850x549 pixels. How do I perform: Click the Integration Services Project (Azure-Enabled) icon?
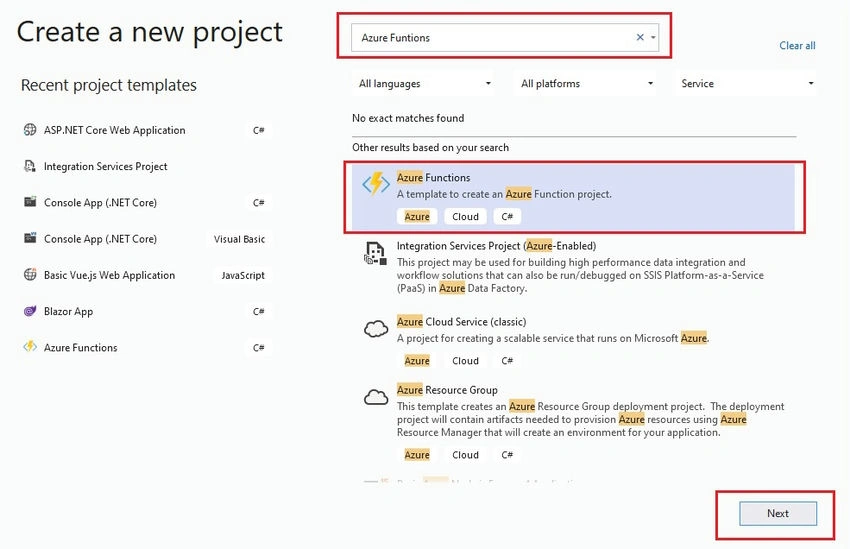pos(375,253)
